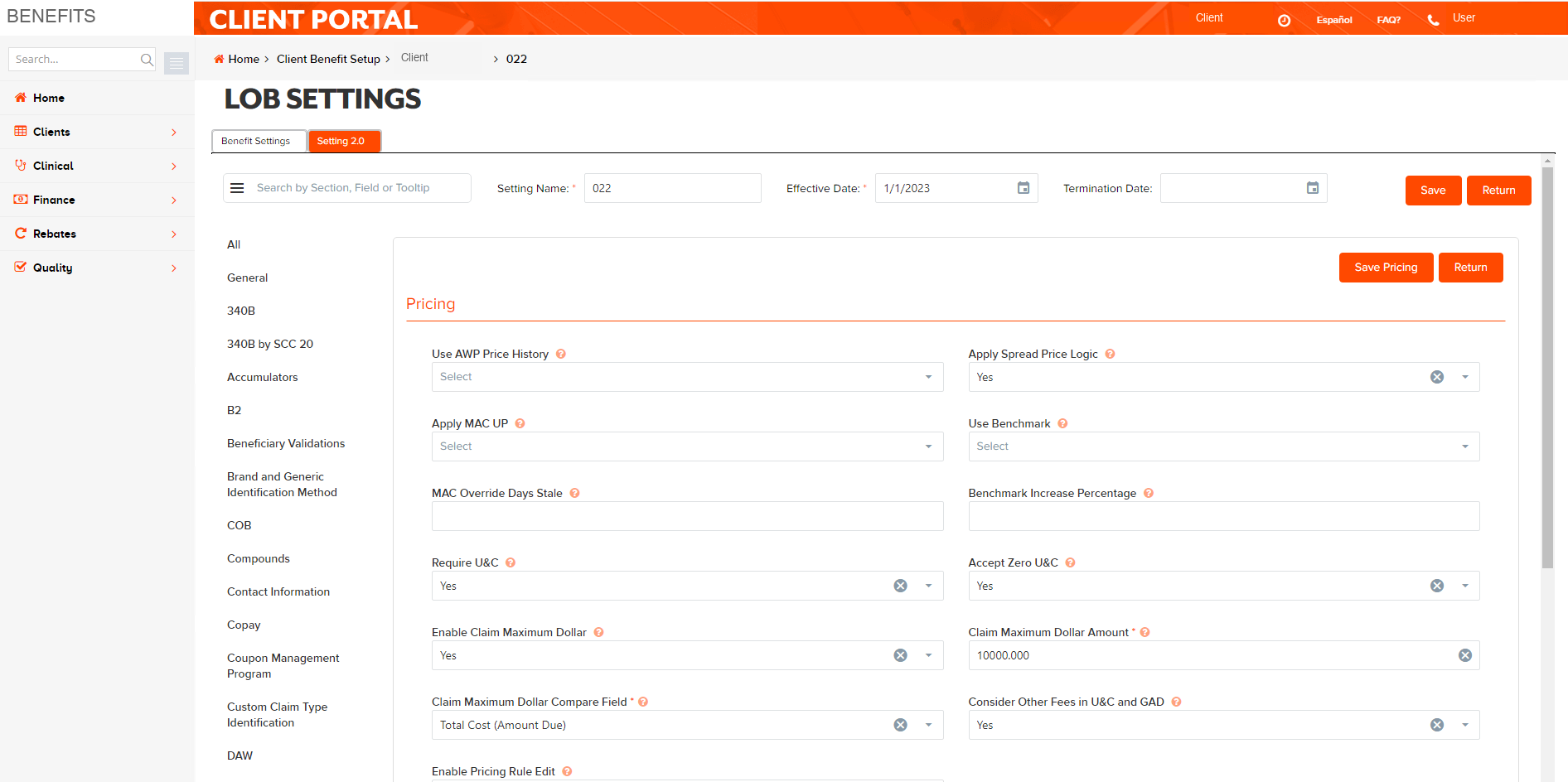Screen dimensions: 1568x782
Task: Open the Use AWP Price History dropdown
Action: pyautogui.click(x=687, y=377)
